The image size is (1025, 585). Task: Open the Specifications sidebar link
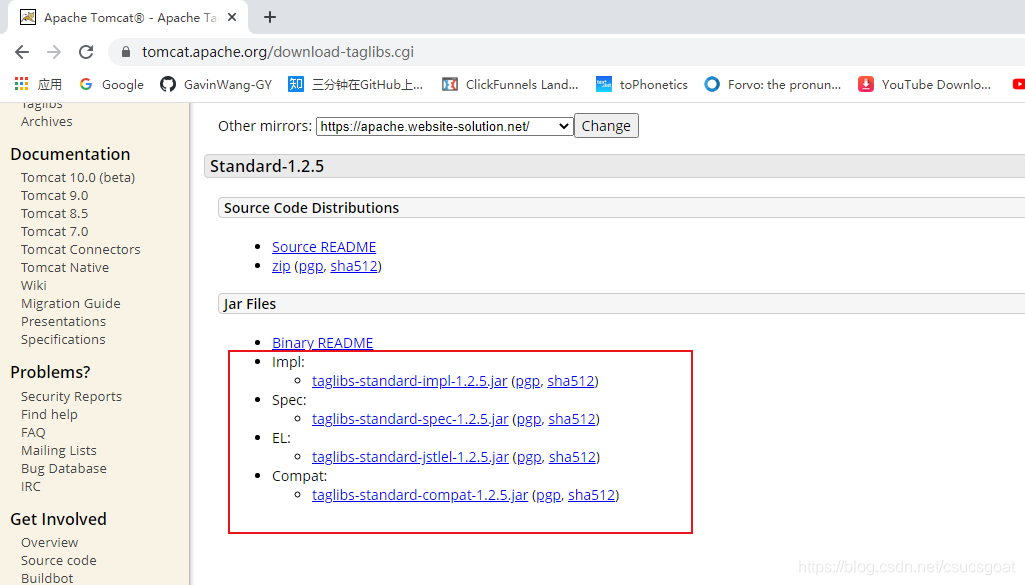63,339
